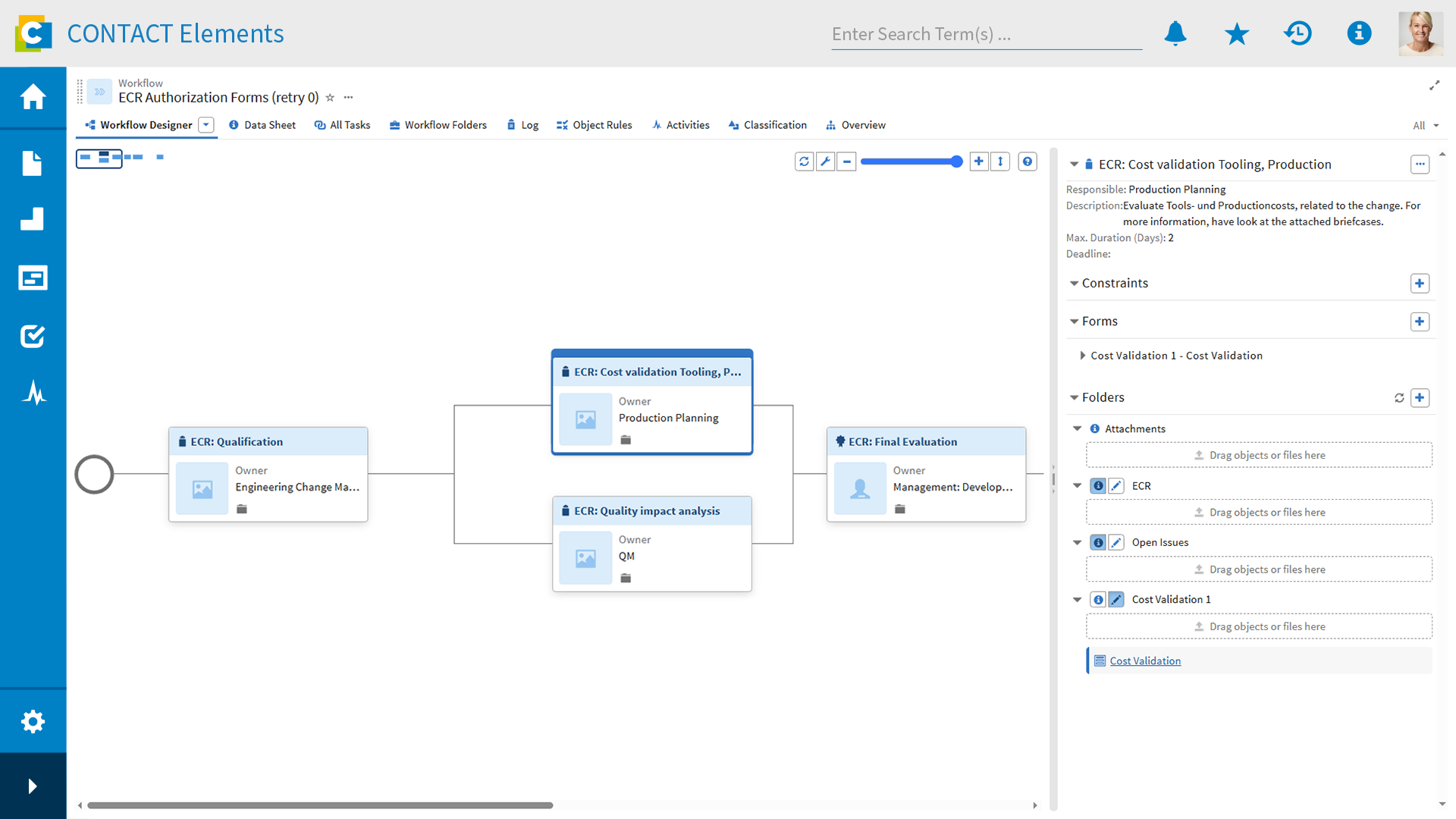Screen dimensions: 1456x819
Task: Toggle the info button for the Open Issues folder
Action: tap(1097, 543)
